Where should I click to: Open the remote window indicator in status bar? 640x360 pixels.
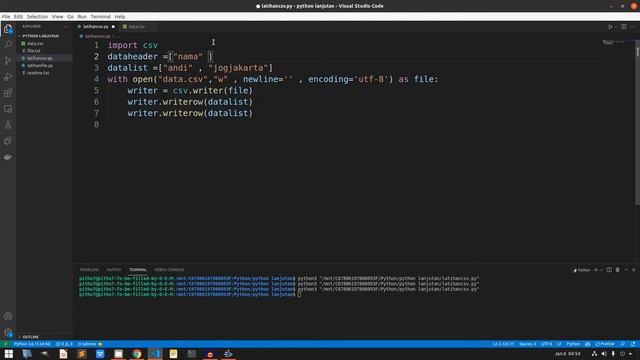coord(5,344)
